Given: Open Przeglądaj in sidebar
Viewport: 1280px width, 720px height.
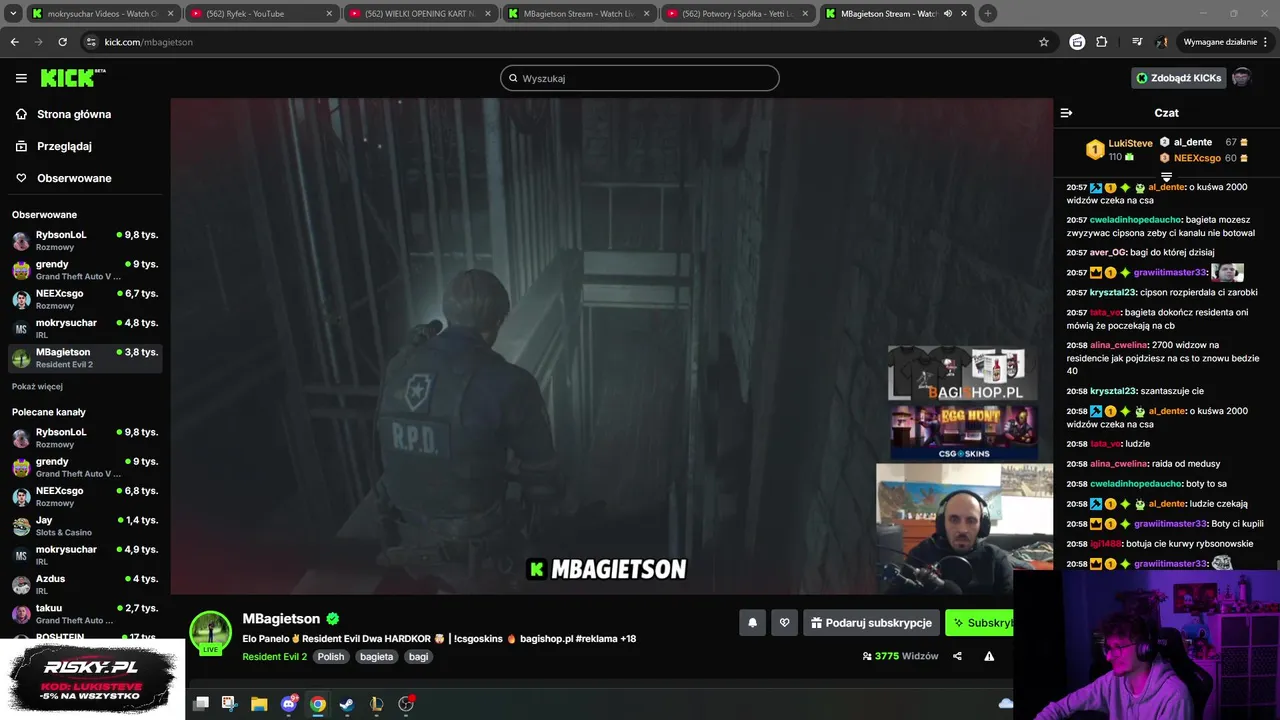Looking at the screenshot, I should click(x=64, y=146).
